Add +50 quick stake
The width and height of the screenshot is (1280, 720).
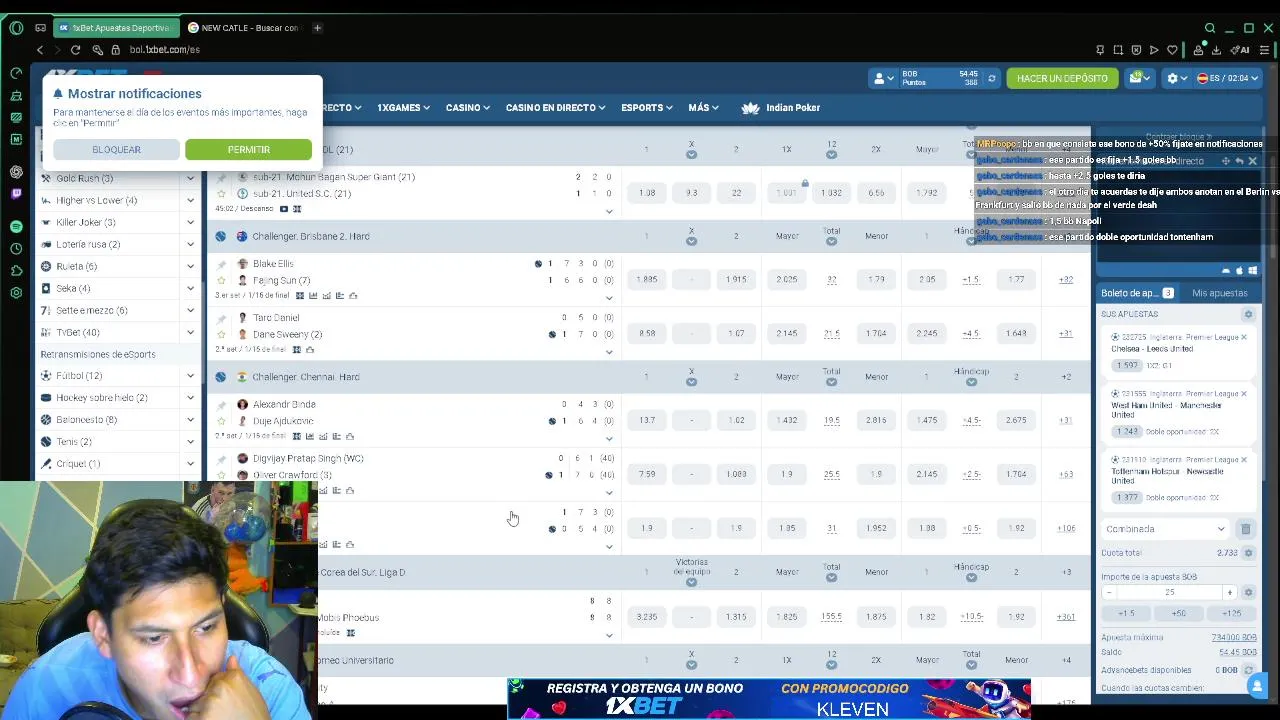[x=1179, y=613]
